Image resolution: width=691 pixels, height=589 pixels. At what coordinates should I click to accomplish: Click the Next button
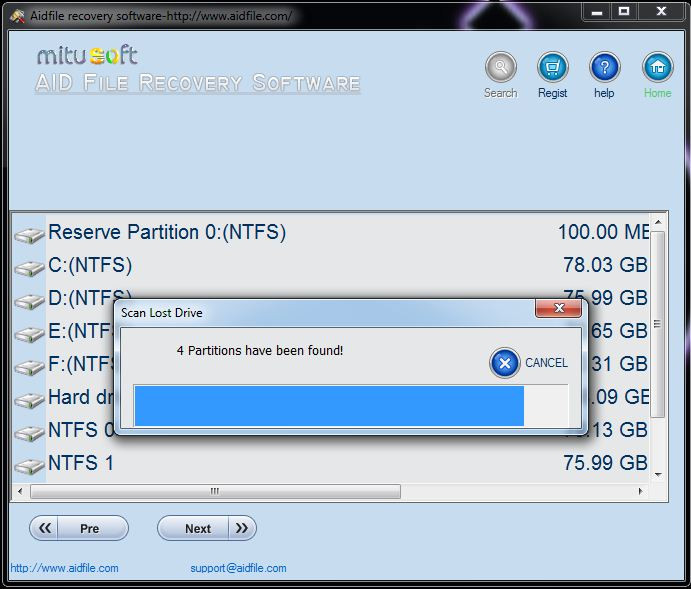pos(207,528)
